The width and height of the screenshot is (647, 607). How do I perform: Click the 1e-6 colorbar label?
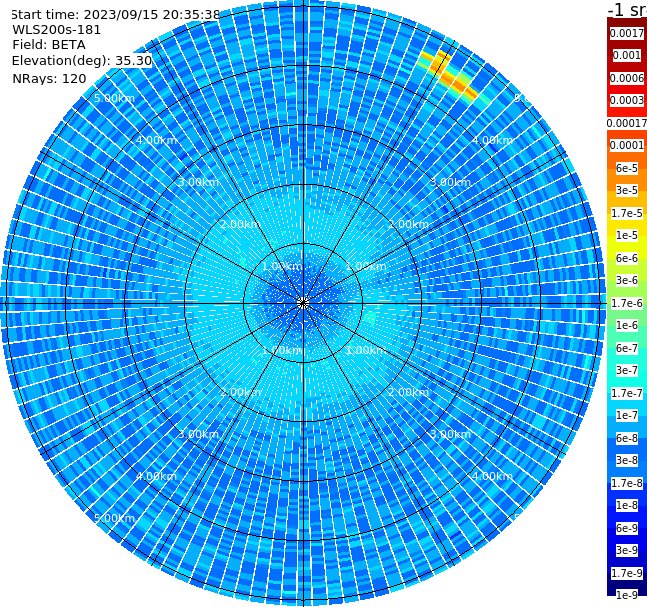pos(627,325)
